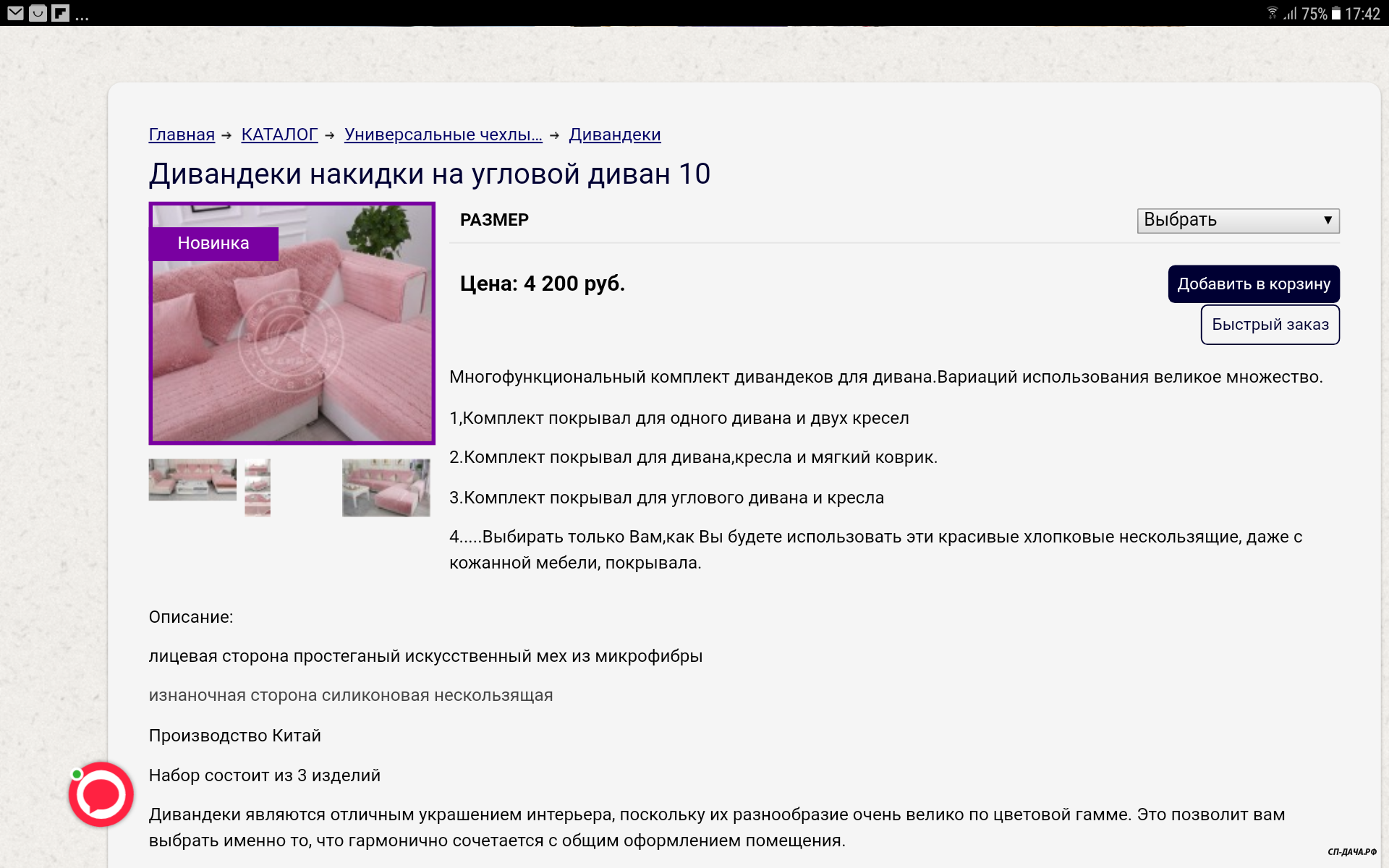Tap the battery indicator icon
Image resolution: width=1389 pixels, height=868 pixels.
click(x=1335, y=14)
